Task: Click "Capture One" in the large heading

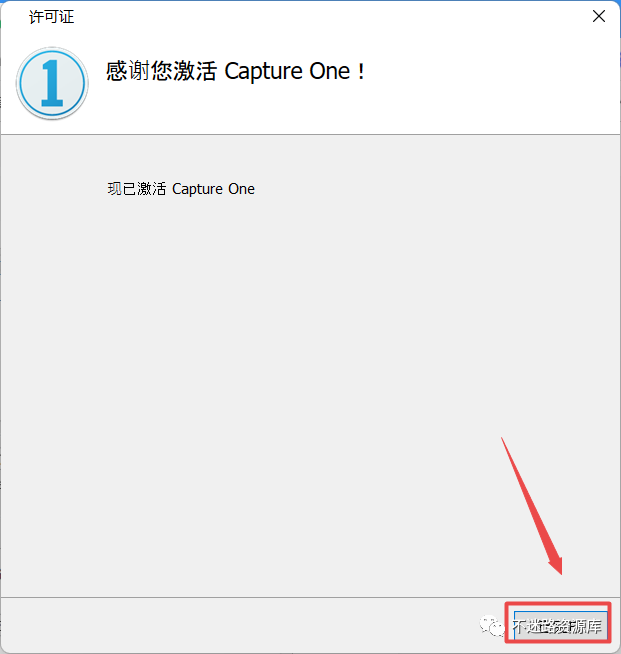Action: click(287, 72)
